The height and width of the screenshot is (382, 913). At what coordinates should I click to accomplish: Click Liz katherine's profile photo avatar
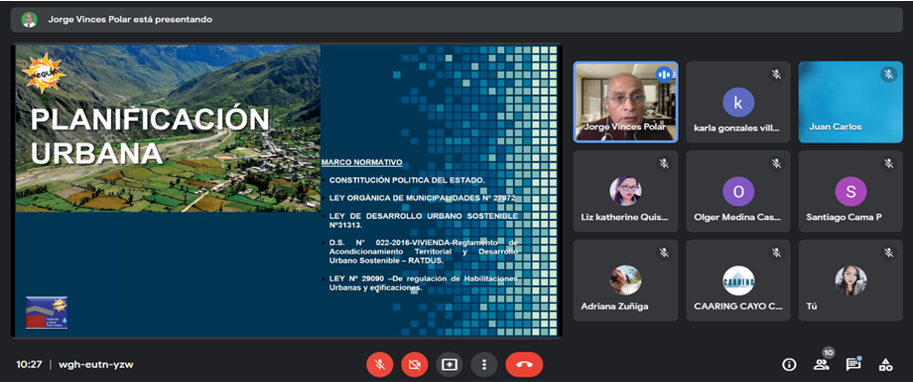625,191
